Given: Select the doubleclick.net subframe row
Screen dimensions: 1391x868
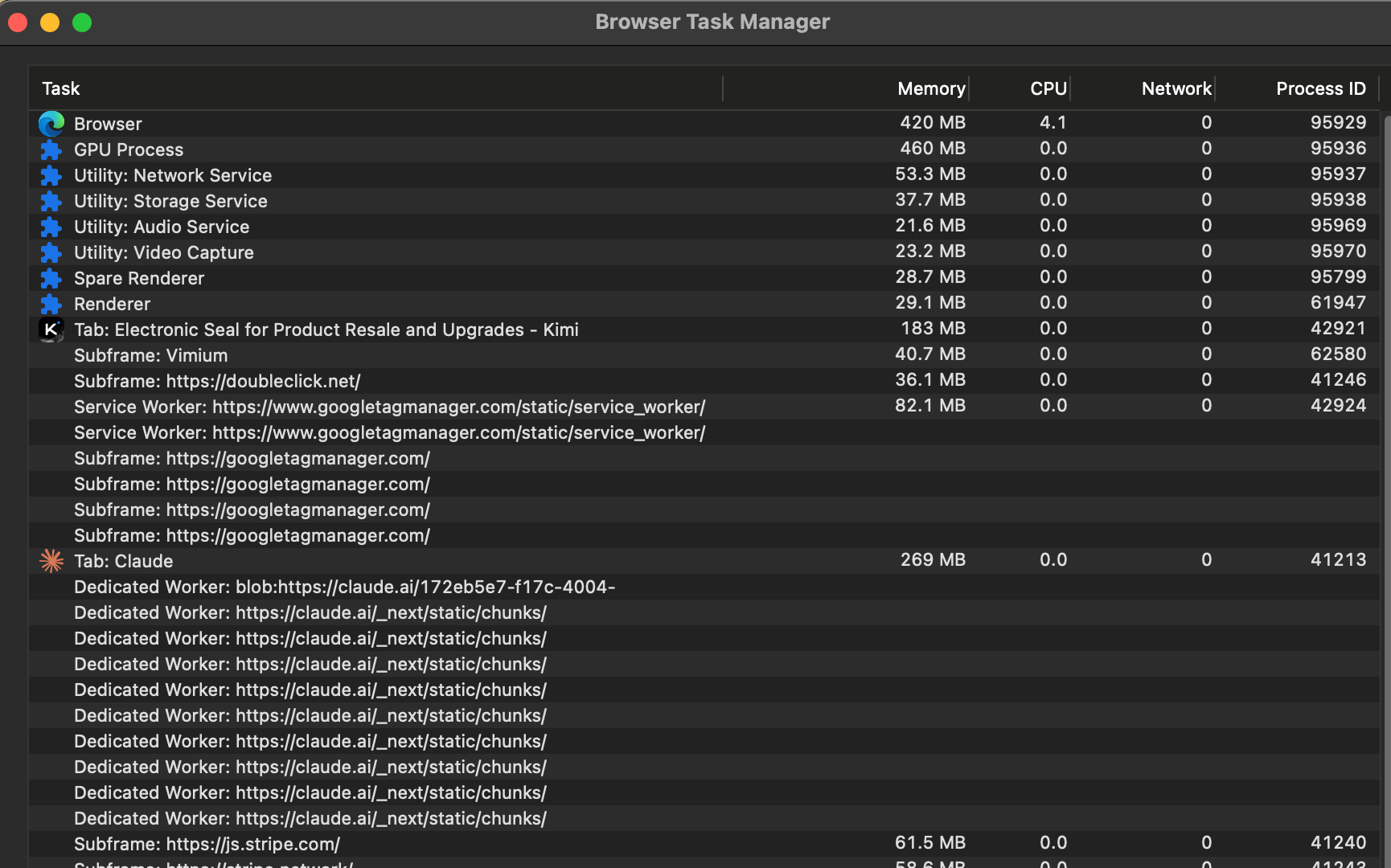Looking at the screenshot, I should click(x=217, y=381).
